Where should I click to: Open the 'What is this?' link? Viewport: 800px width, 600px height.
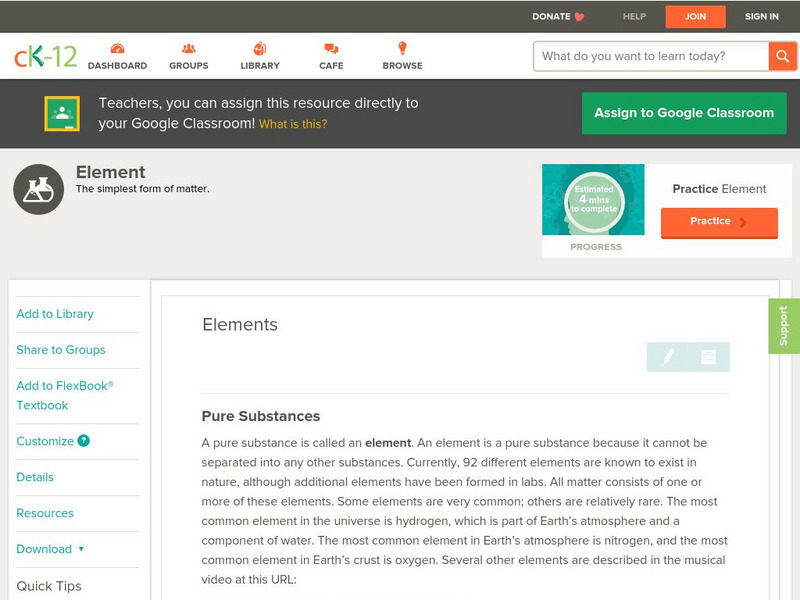(285, 124)
